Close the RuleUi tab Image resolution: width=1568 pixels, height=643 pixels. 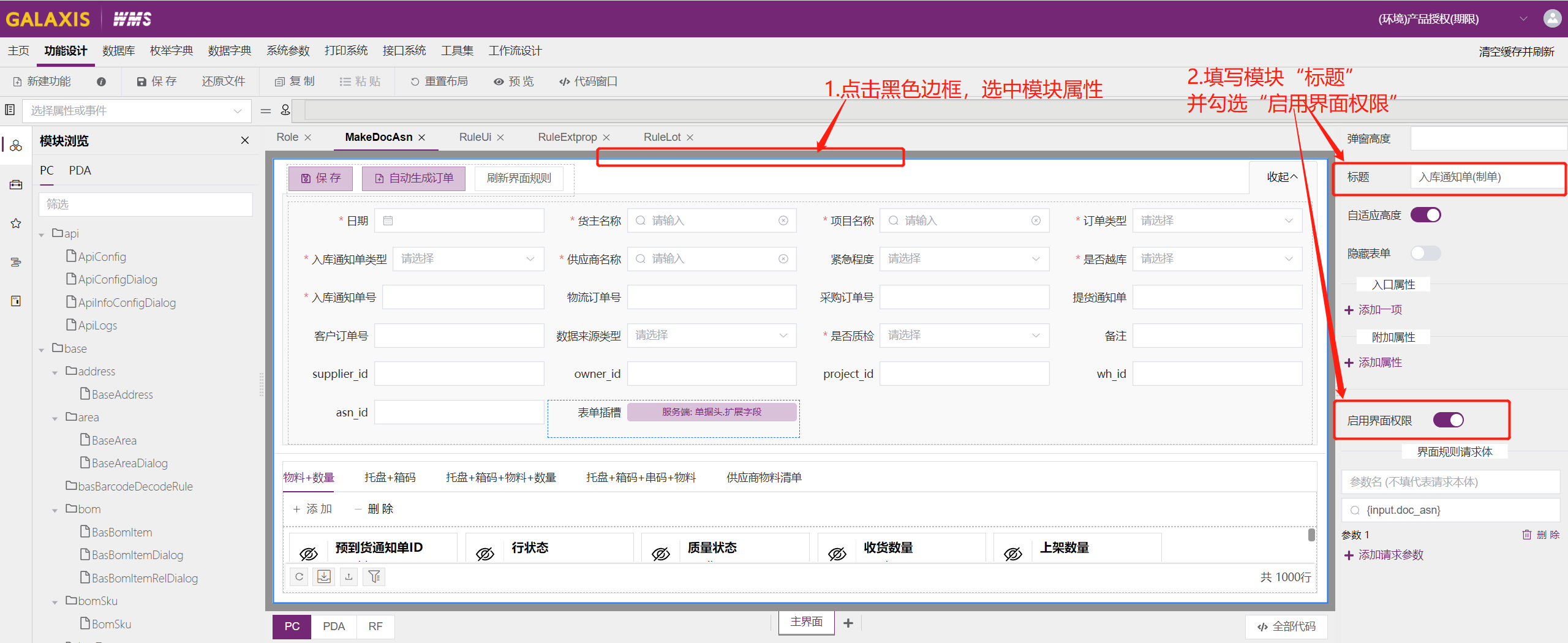[500, 138]
